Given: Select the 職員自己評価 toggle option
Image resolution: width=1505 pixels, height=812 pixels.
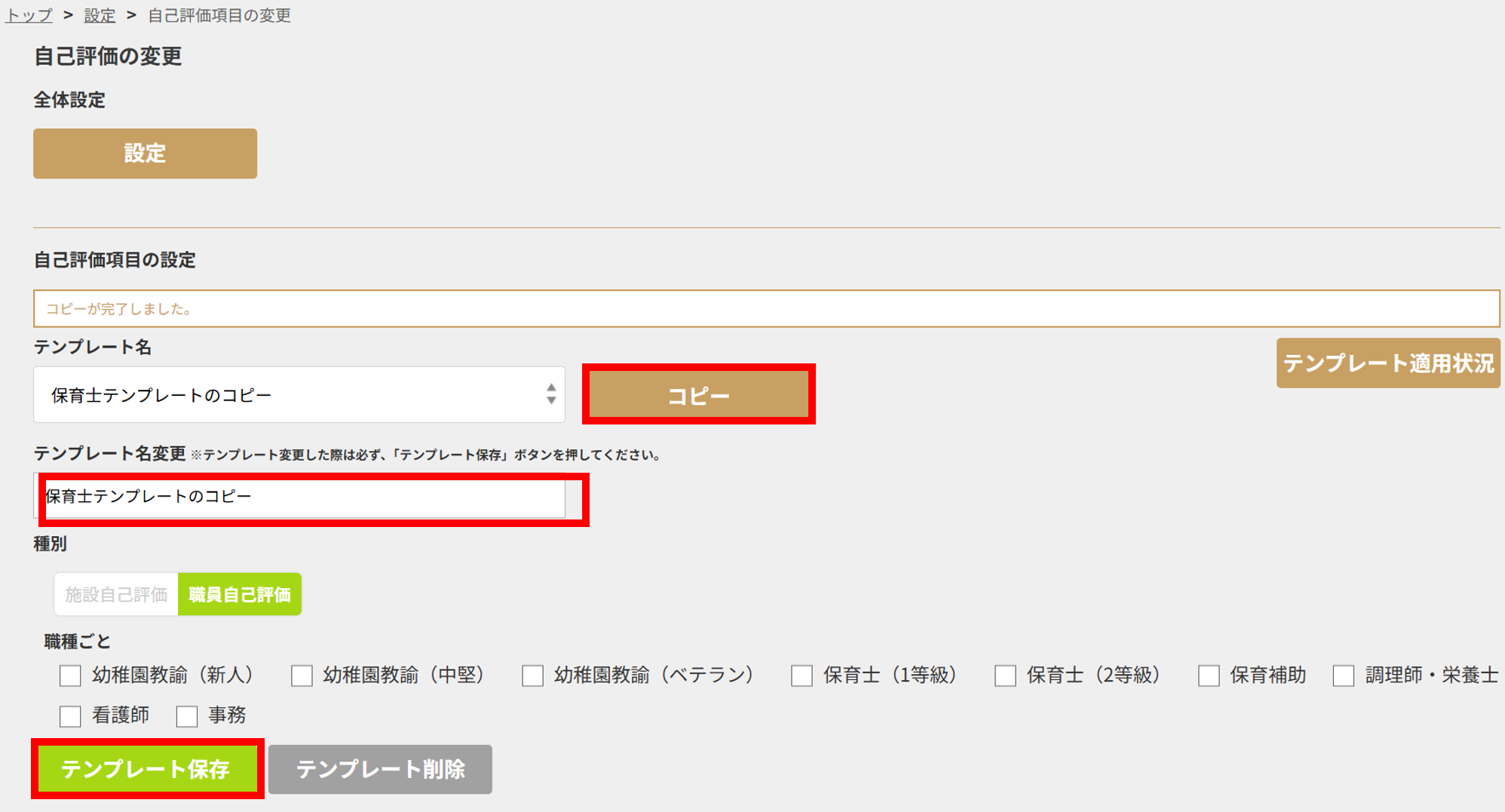Looking at the screenshot, I should [239, 594].
